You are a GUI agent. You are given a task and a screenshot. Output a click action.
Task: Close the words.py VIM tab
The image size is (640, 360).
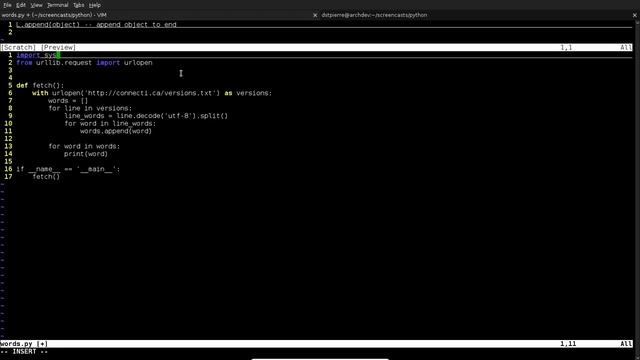pos(315,15)
